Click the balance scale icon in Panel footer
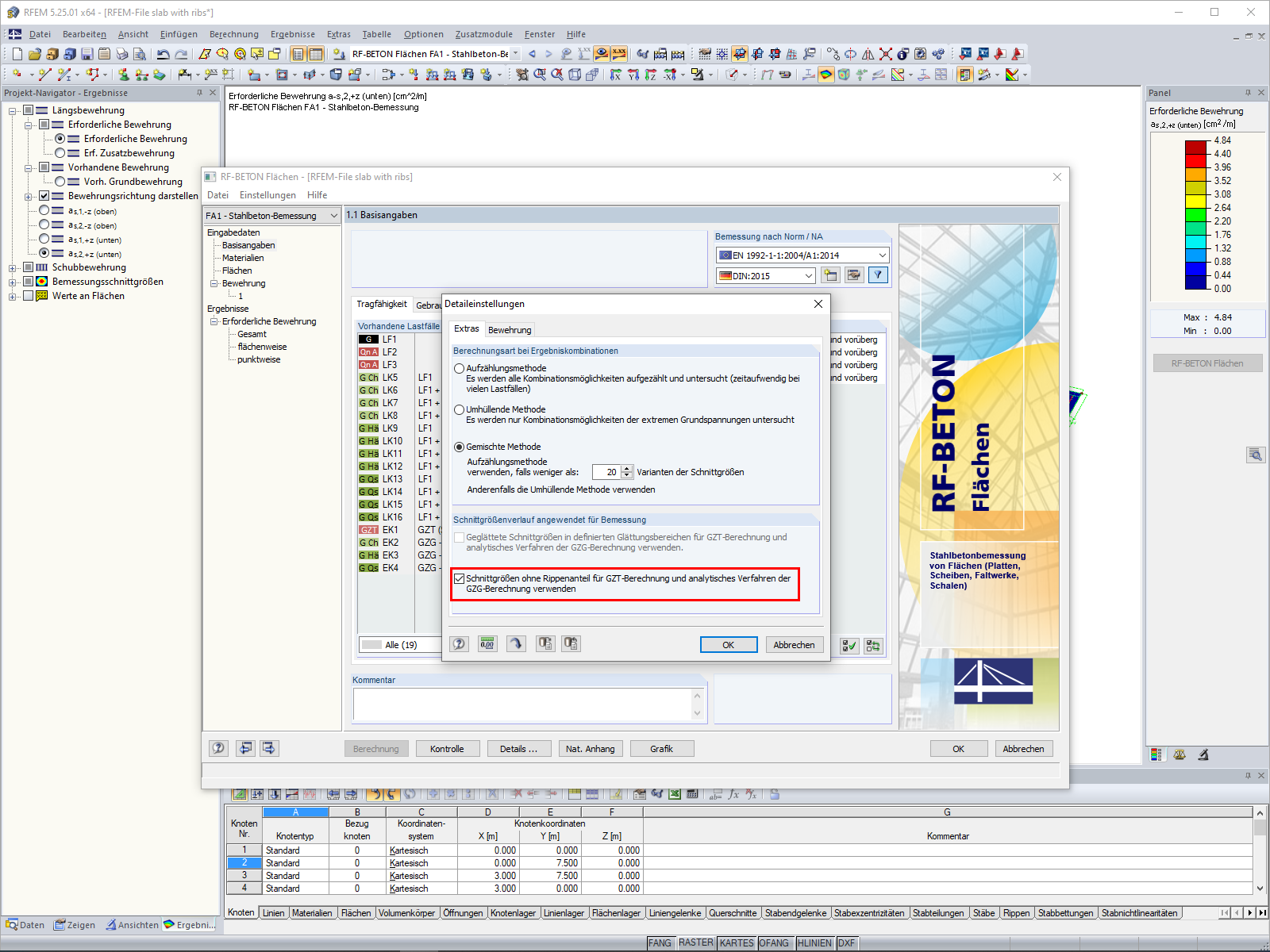This screenshot has height=952, width=1270. 1180,754
